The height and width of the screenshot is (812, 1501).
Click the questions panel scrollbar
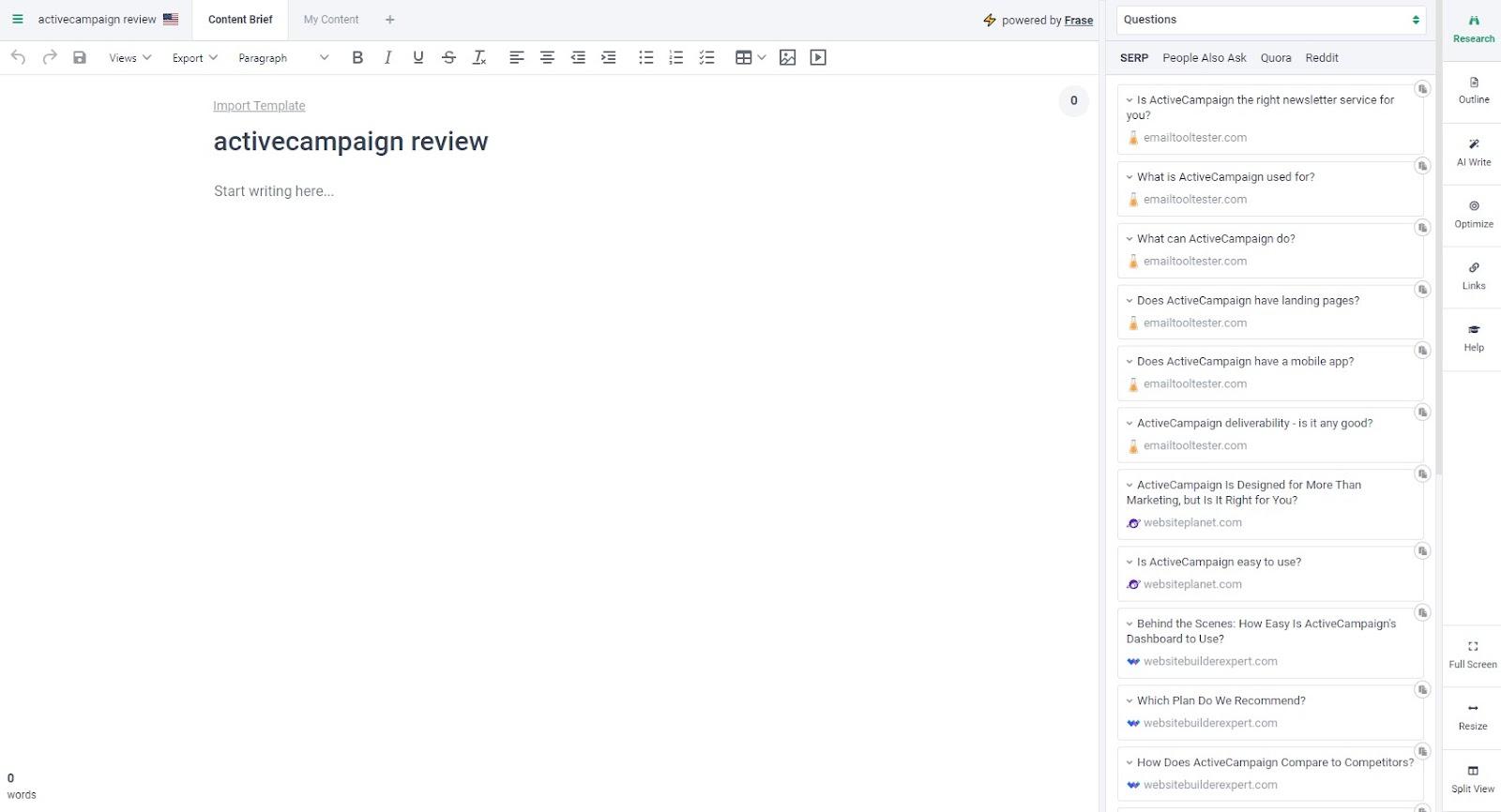1438,239
